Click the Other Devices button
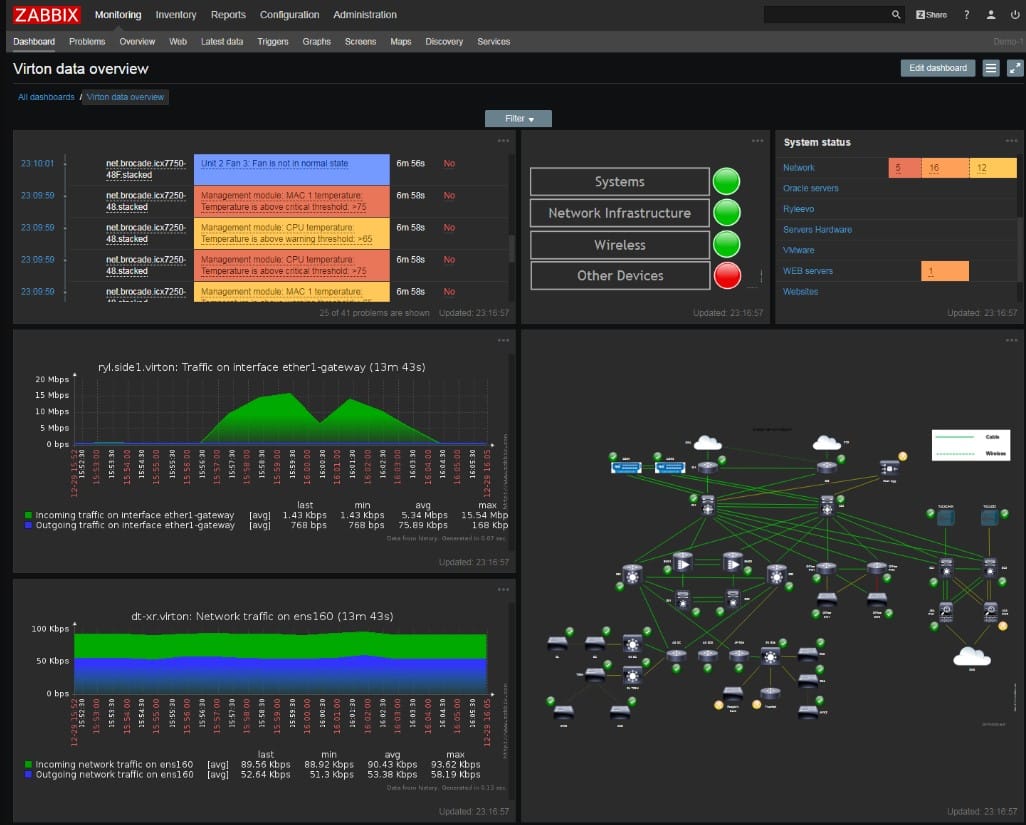 (620, 275)
